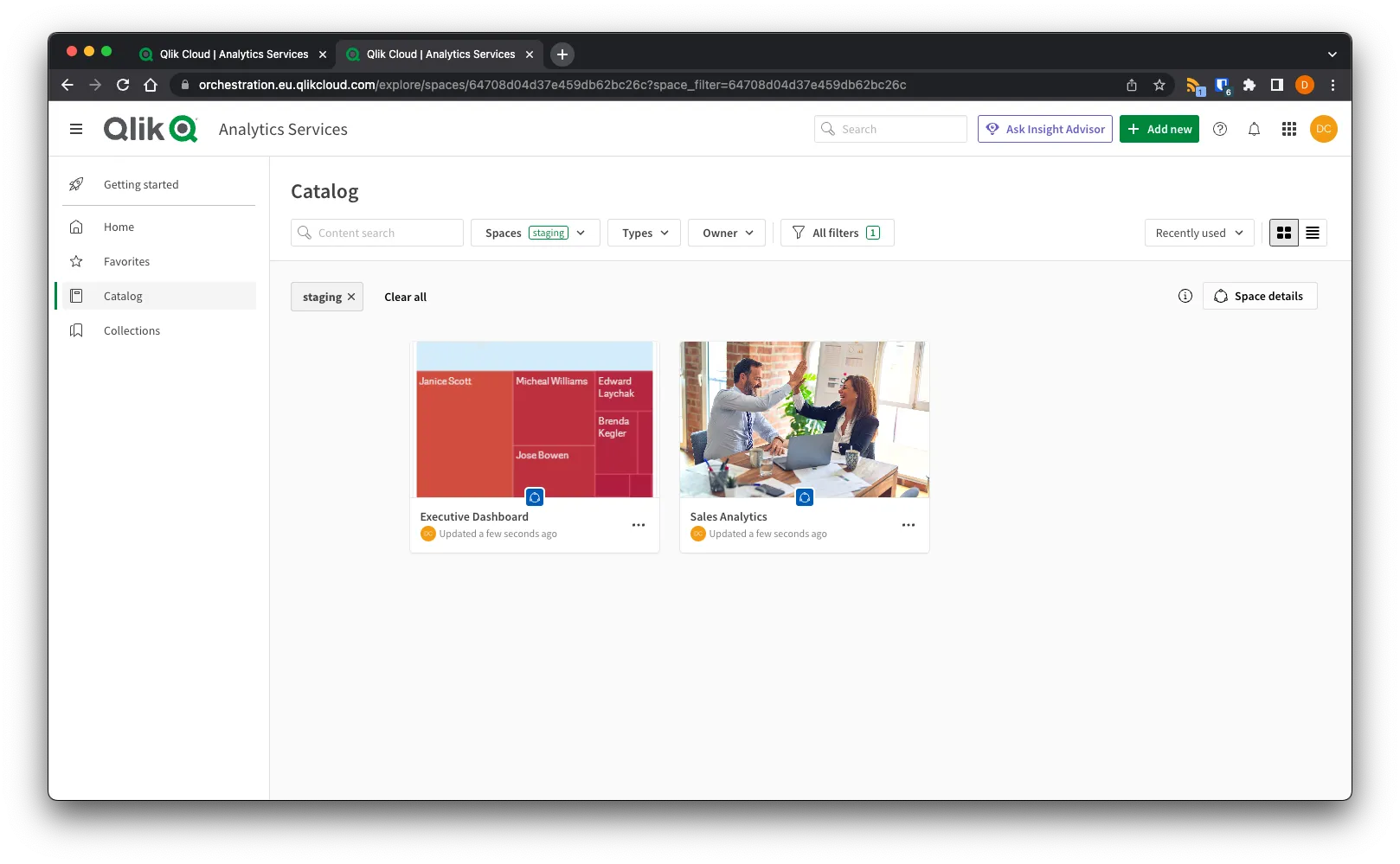The height and width of the screenshot is (864, 1400).
Task: Open the Recently used sort dropdown
Action: coord(1198,232)
